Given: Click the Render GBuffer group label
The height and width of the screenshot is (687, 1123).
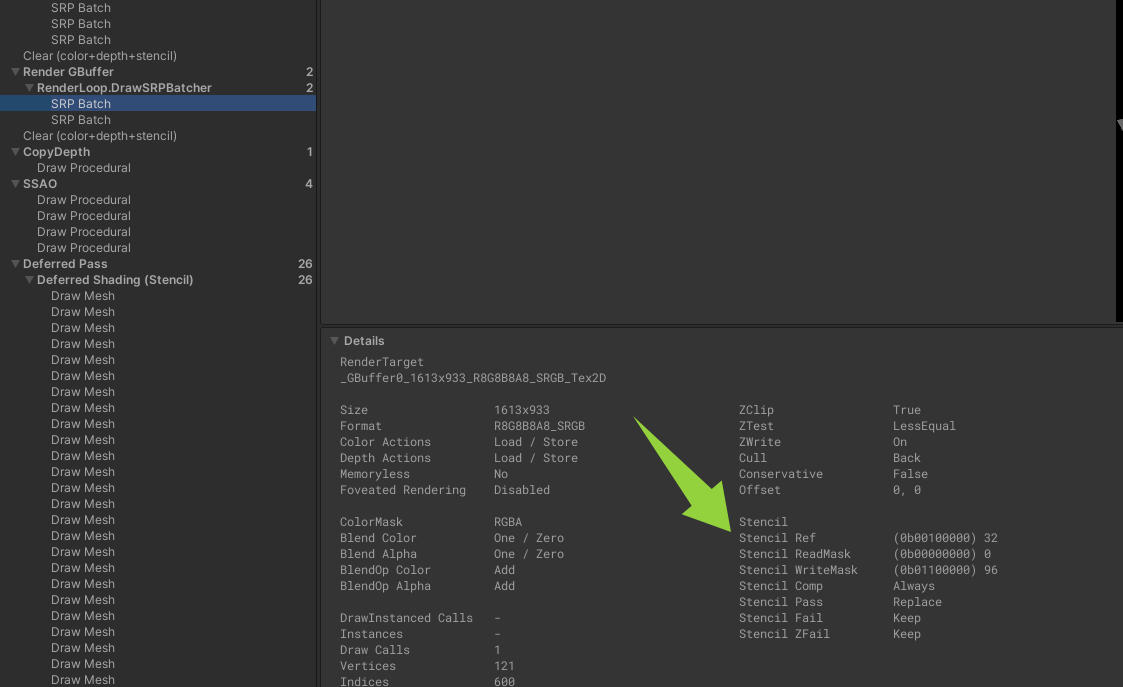Looking at the screenshot, I should click(x=68, y=72).
